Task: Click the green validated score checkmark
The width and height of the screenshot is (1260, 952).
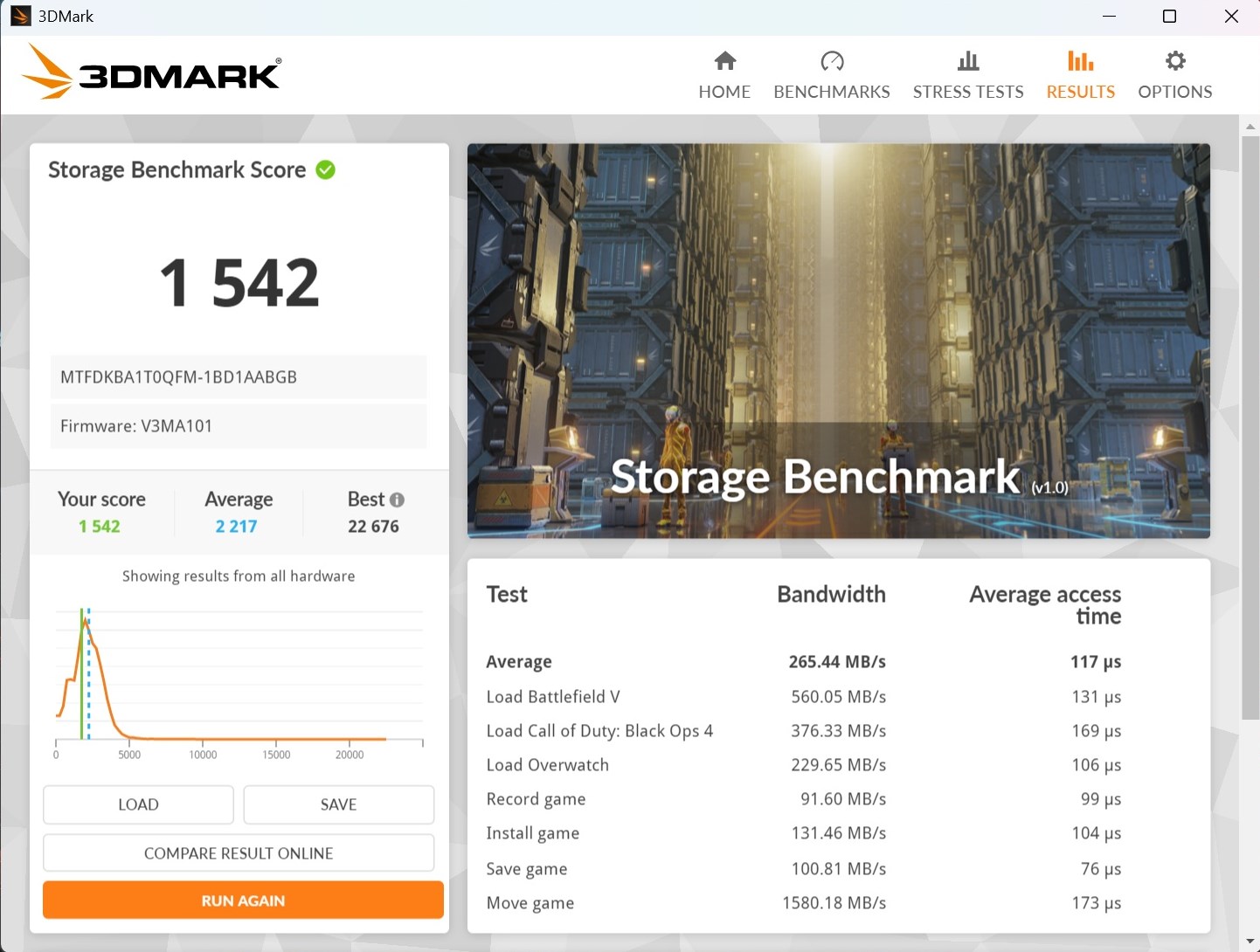Action: (x=326, y=169)
